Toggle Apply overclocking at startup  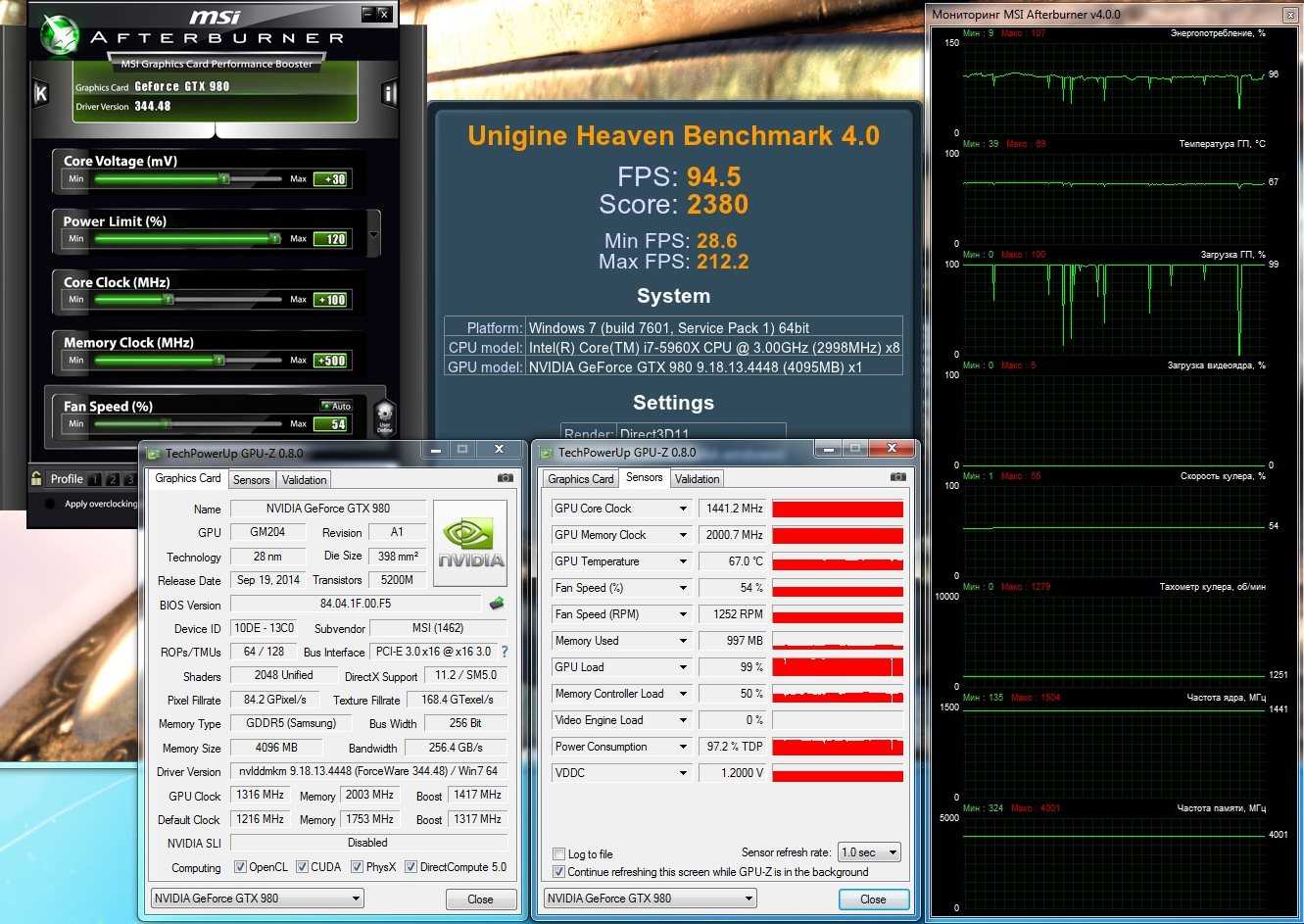(x=50, y=504)
